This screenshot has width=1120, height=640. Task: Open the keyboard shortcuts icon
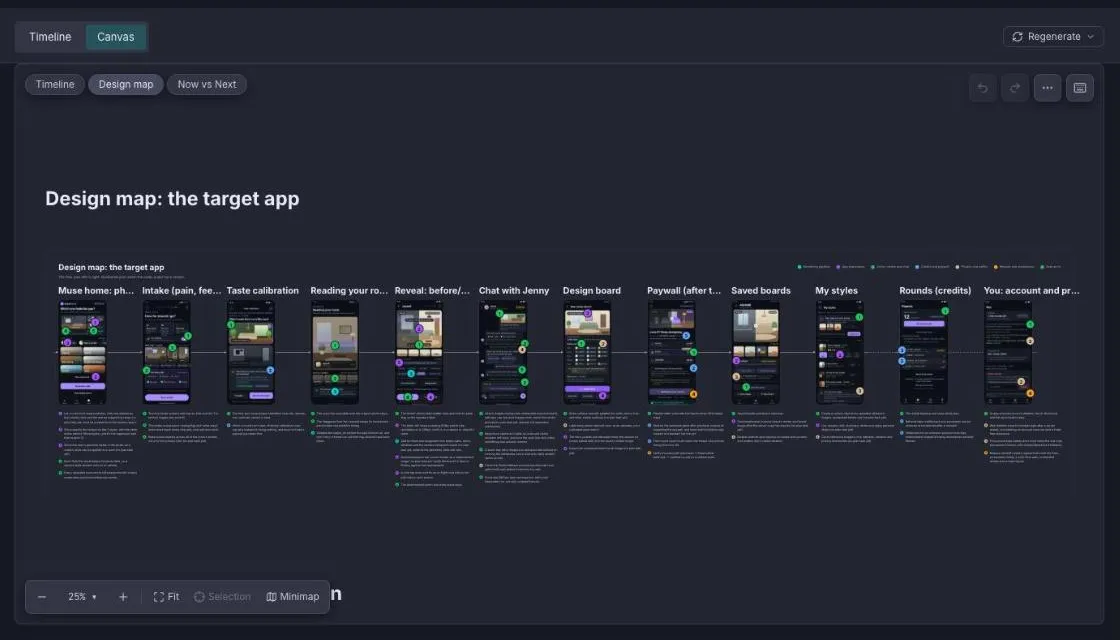click(x=1080, y=88)
